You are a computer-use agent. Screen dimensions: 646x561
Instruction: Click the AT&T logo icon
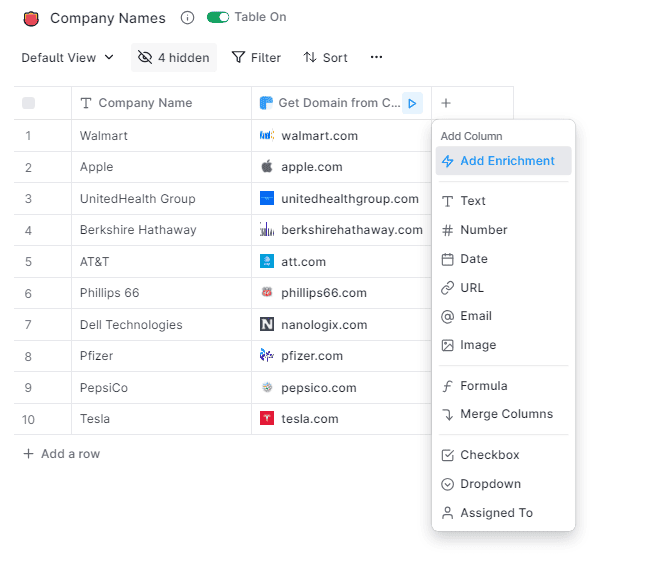[267, 261]
